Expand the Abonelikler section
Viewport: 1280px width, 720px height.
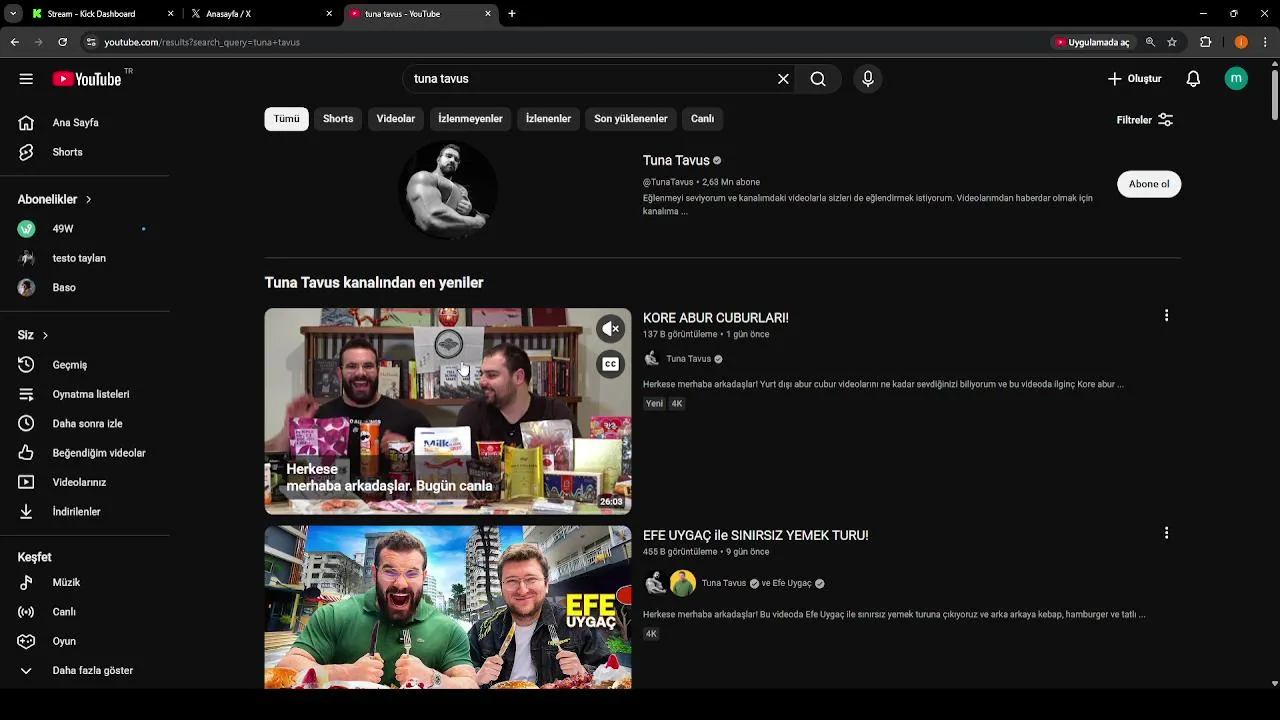(x=55, y=199)
